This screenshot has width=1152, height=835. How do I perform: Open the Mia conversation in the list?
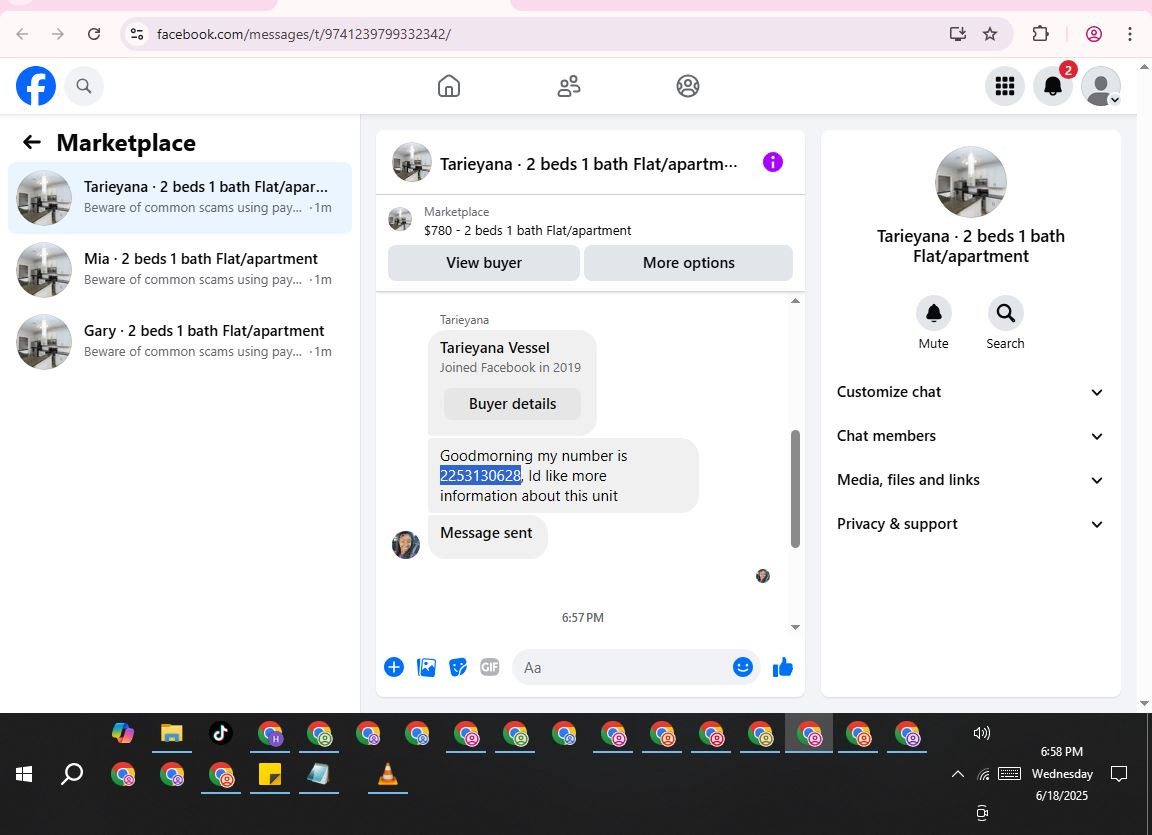180,270
